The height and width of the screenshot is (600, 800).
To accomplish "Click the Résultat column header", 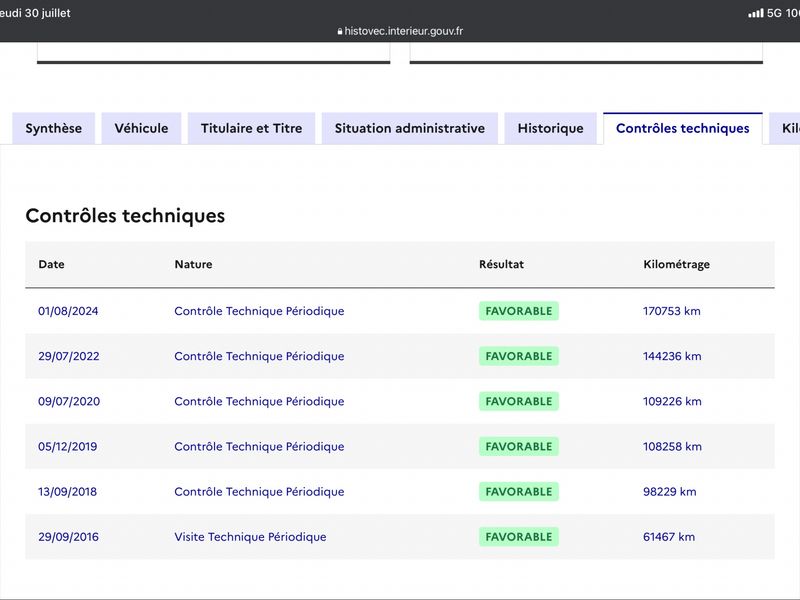I will 501,264.
